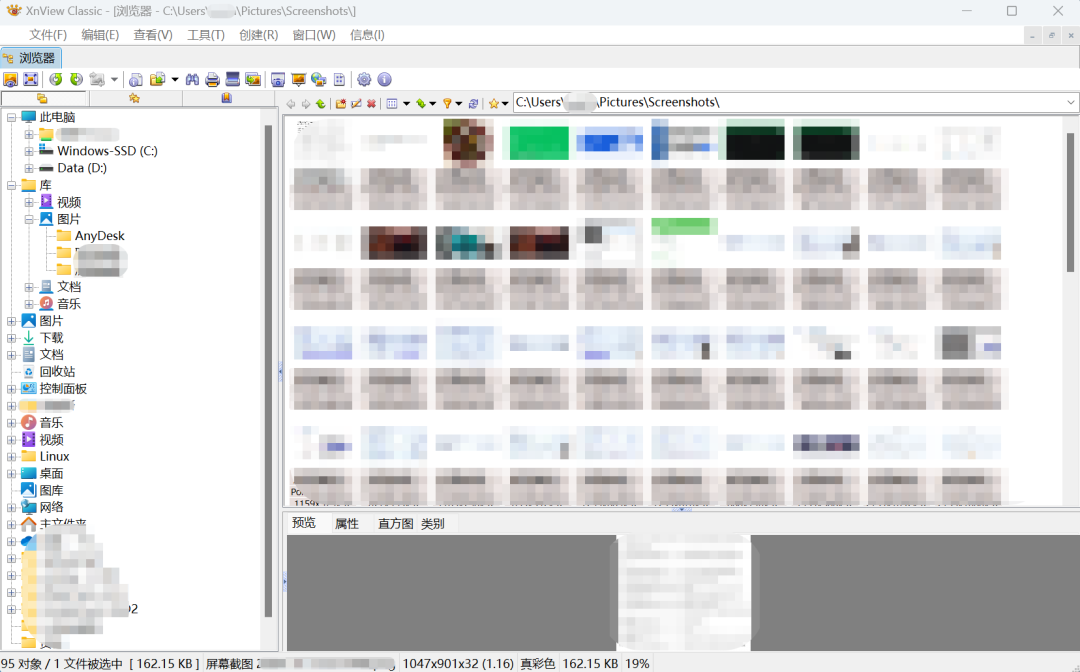Click the blue About info icon
Viewport: 1080px width, 672px height.
(384, 79)
